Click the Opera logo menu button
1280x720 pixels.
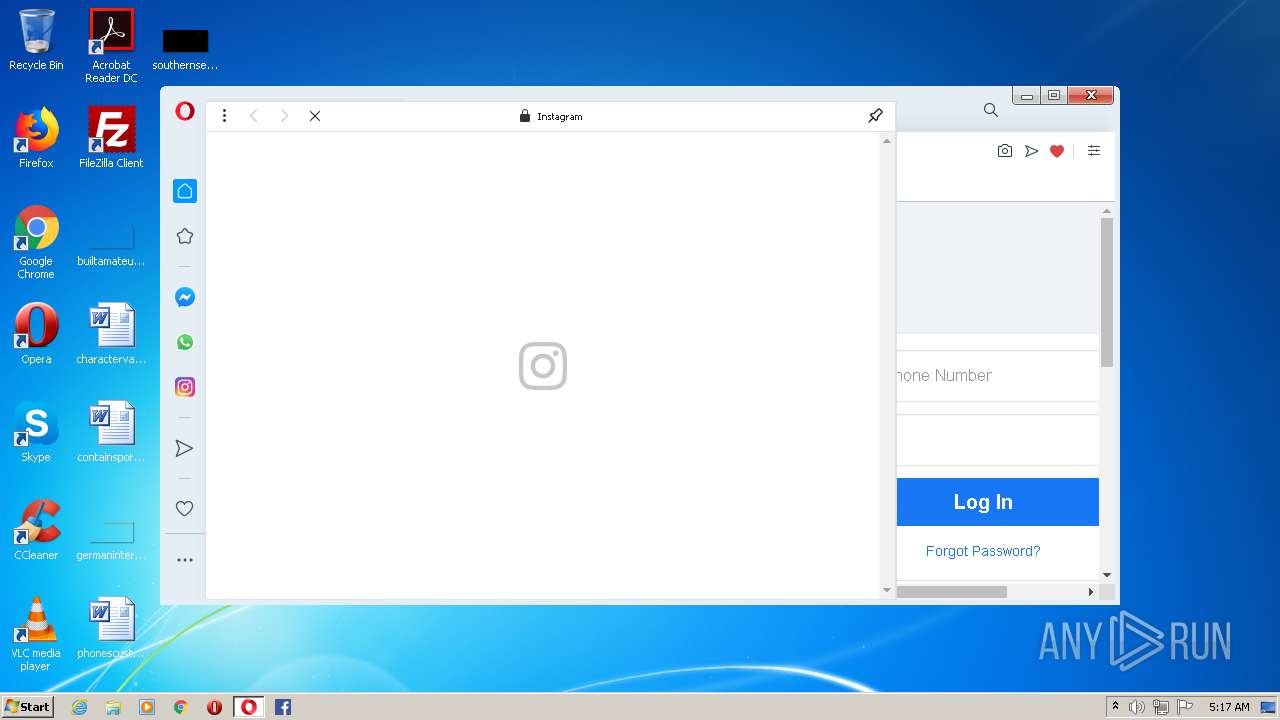(x=184, y=111)
